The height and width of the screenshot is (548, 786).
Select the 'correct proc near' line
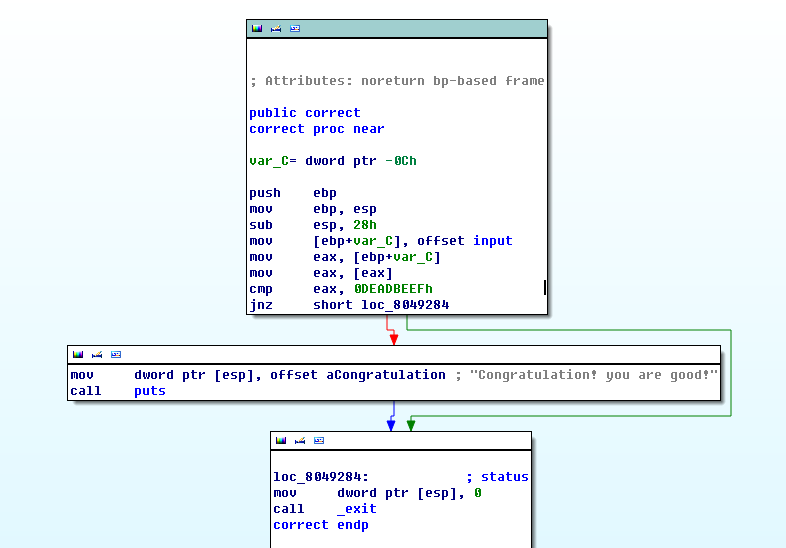pos(317,129)
